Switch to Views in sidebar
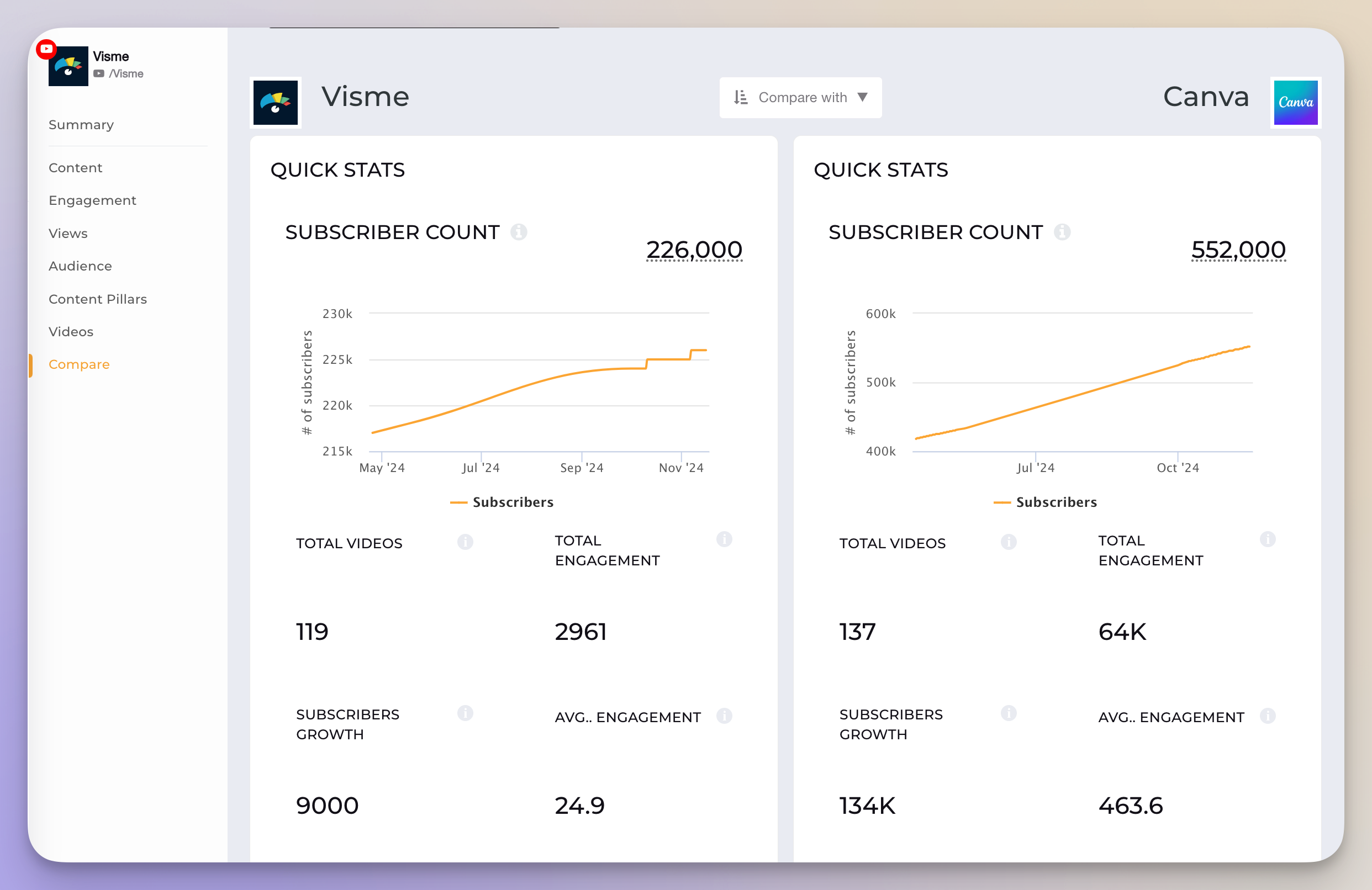 click(68, 234)
